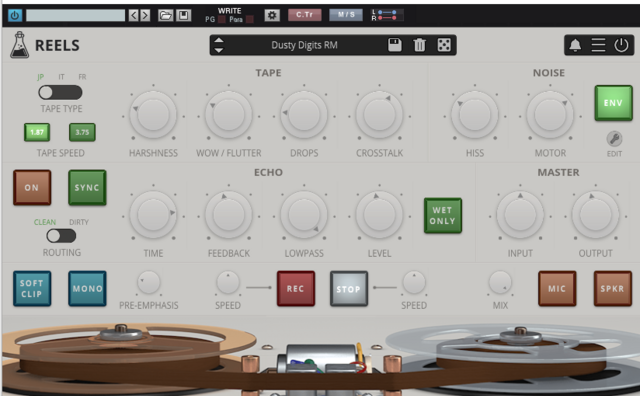Click the host save preset floppy icon
The width and height of the screenshot is (640, 396).
tap(184, 16)
